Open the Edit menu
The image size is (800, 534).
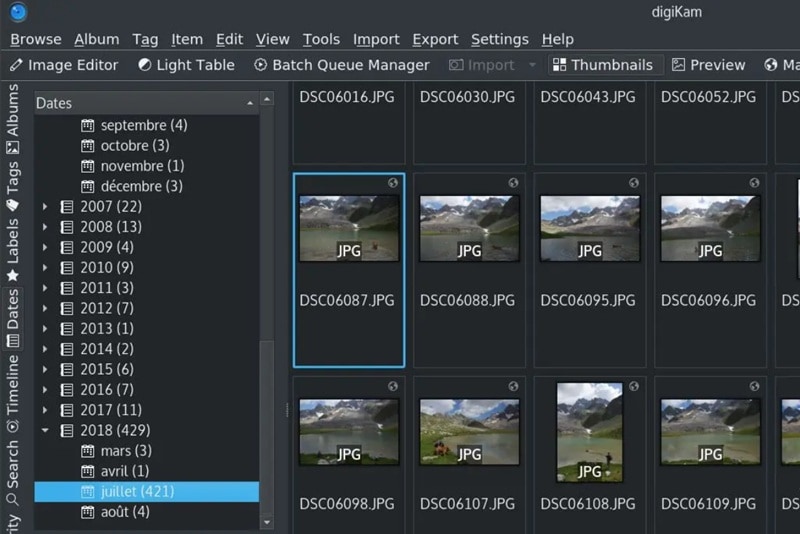point(229,39)
